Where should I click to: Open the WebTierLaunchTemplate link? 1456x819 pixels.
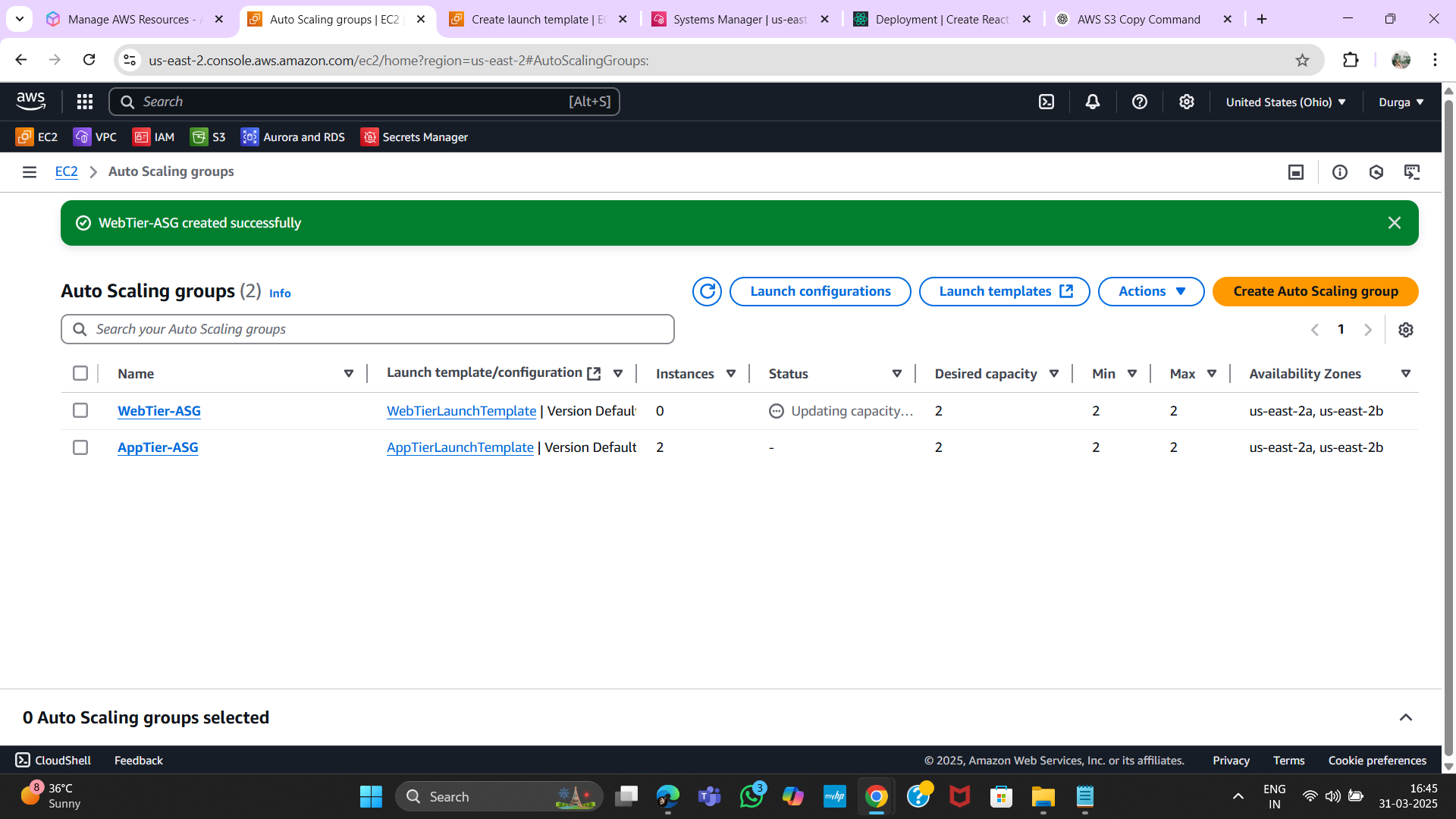pyautogui.click(x=461, y=411)
